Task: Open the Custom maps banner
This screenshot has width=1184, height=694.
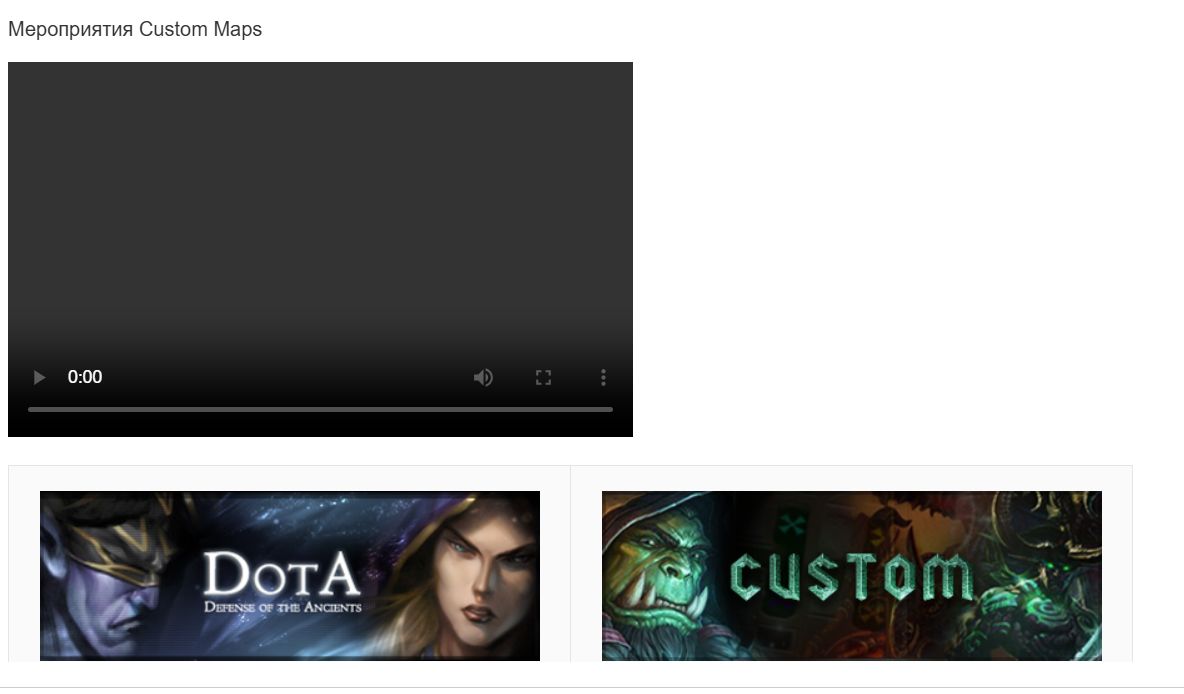Action: tap(852, 576)
